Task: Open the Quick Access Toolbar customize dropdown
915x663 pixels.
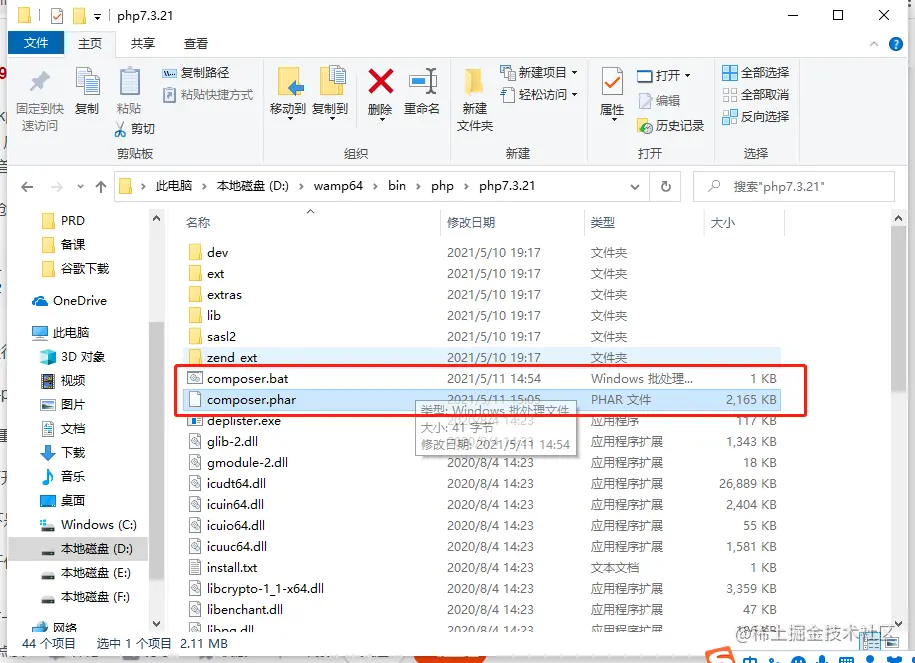Action: click(97, 16)
